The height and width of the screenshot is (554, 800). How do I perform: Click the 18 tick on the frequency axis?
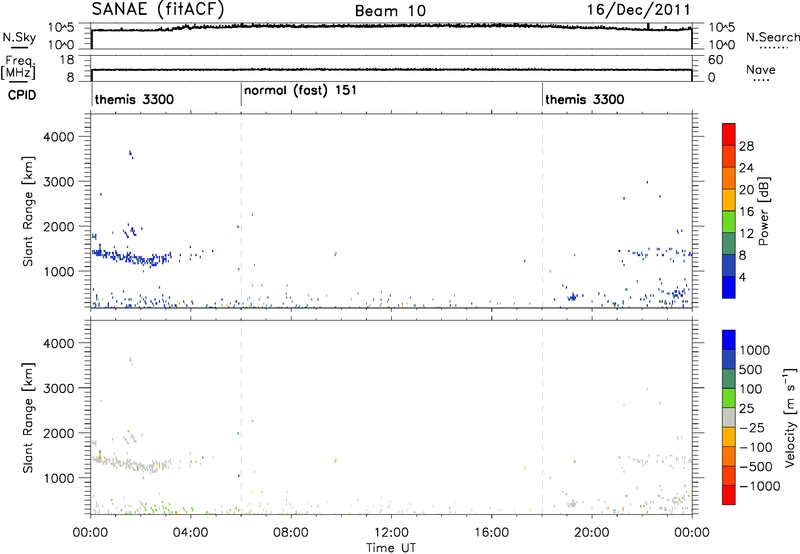pos(67,60)
